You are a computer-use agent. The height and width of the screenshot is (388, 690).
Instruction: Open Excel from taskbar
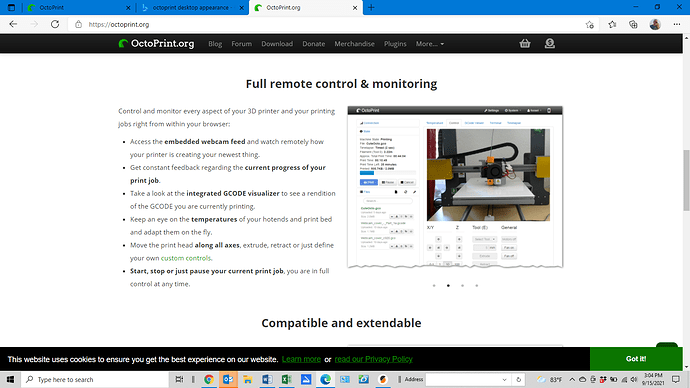click(286, 379)
